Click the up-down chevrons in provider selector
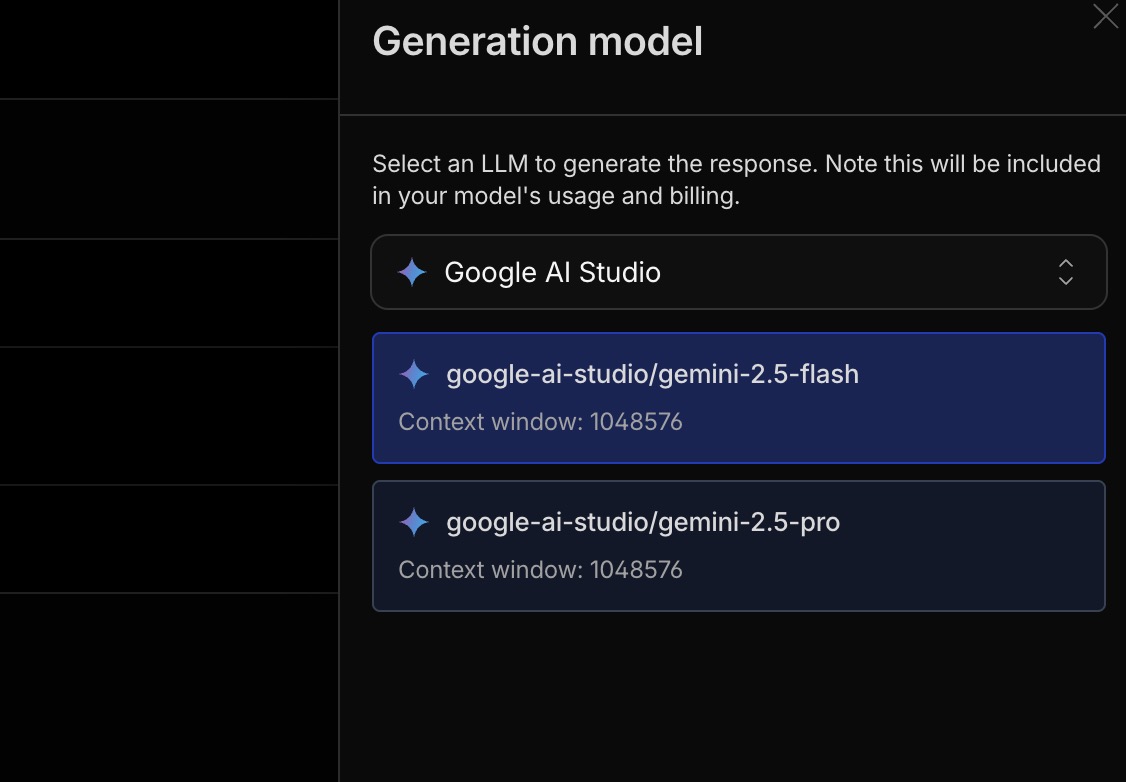The height and width of the screenshot is (782, 1126). 1066,272
